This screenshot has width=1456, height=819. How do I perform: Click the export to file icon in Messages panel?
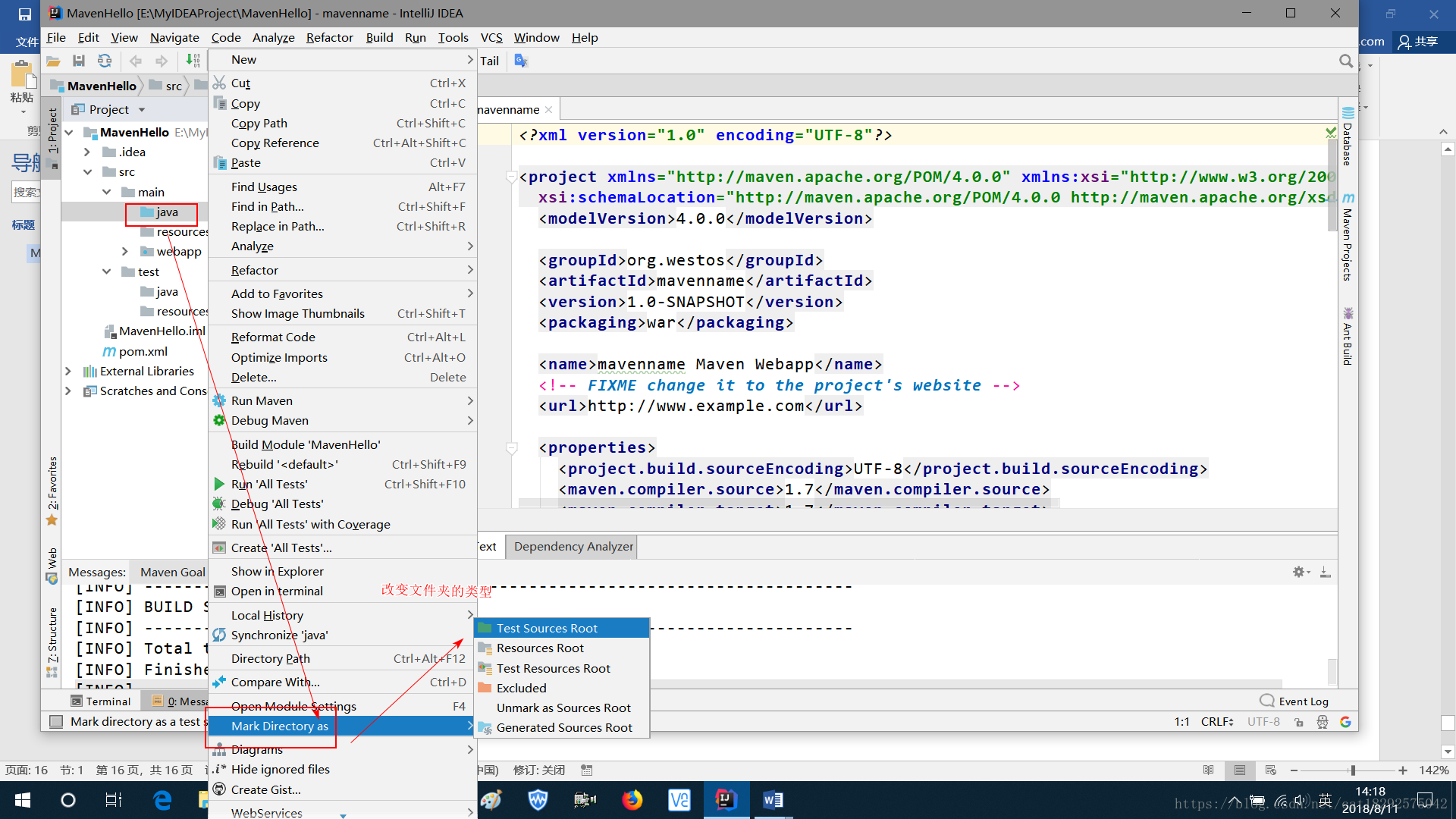click(x=1325, y=572)
